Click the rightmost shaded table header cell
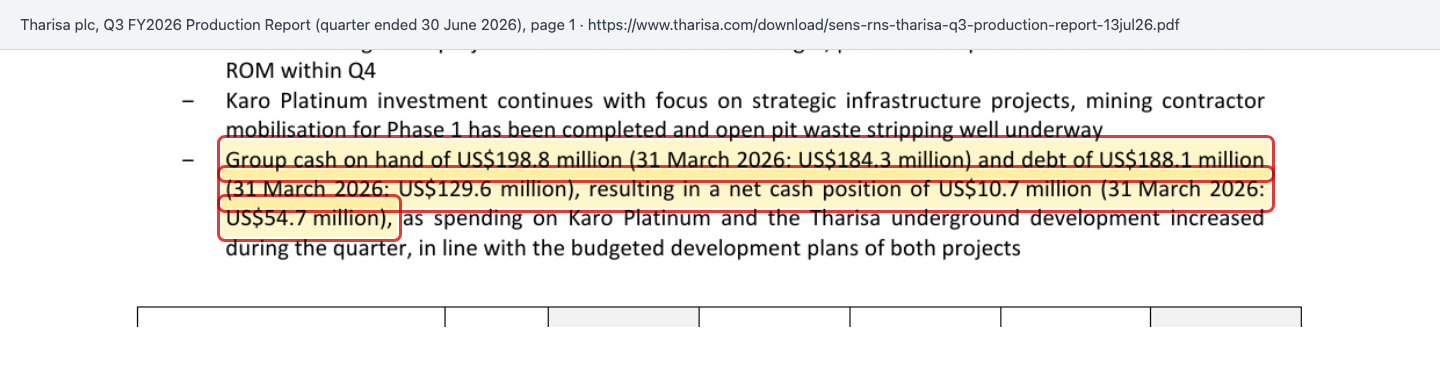This screenshot has width=1440, height=367. pyautogui.click(x=1226, y=318)
